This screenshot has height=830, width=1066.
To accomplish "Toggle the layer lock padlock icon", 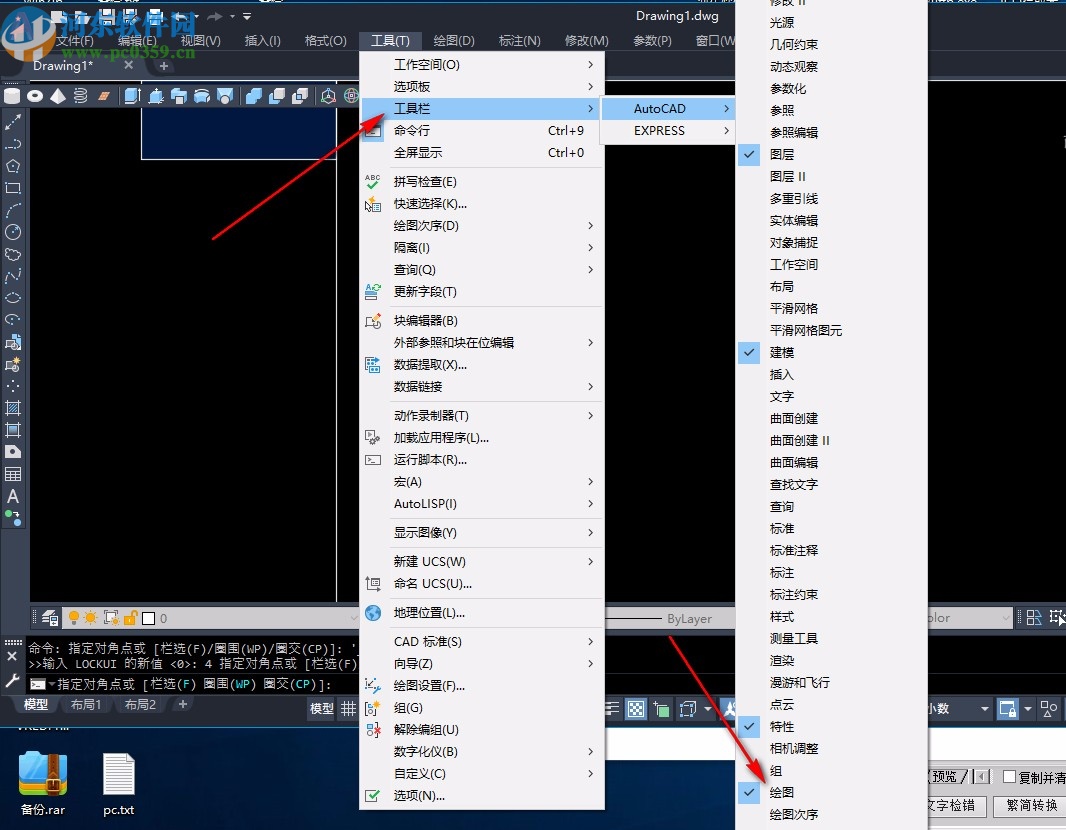I will (130, 617).
